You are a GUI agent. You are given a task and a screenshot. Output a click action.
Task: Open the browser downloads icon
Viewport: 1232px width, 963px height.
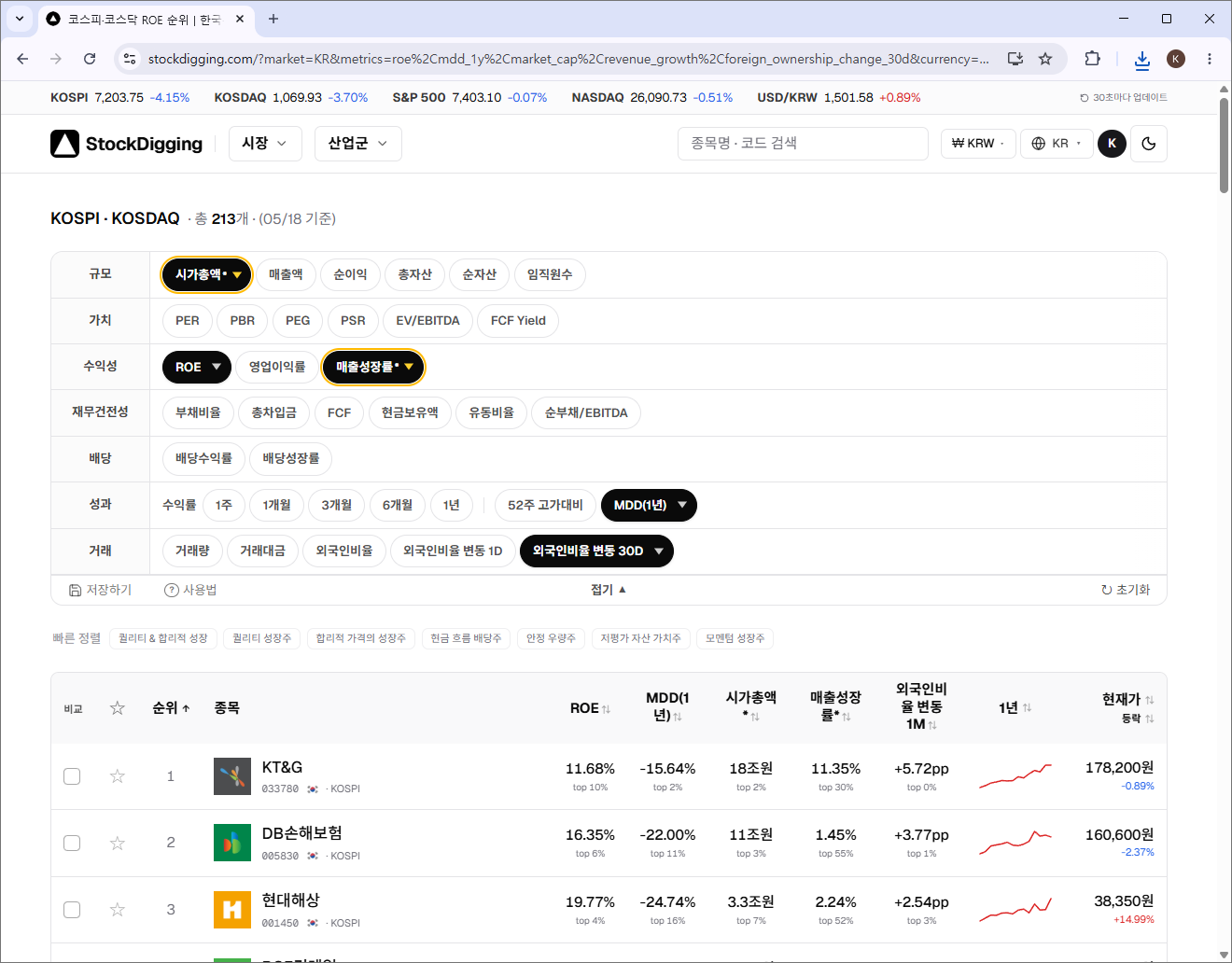(x=1141, y=60)
